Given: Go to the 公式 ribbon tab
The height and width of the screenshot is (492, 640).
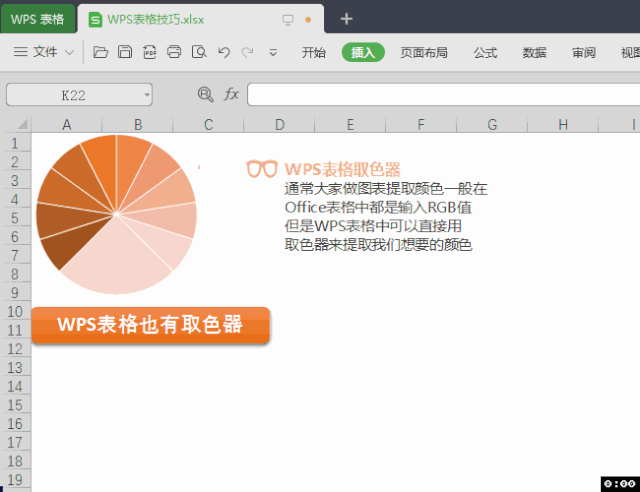Looking at the screenshot, I should 485,53.
